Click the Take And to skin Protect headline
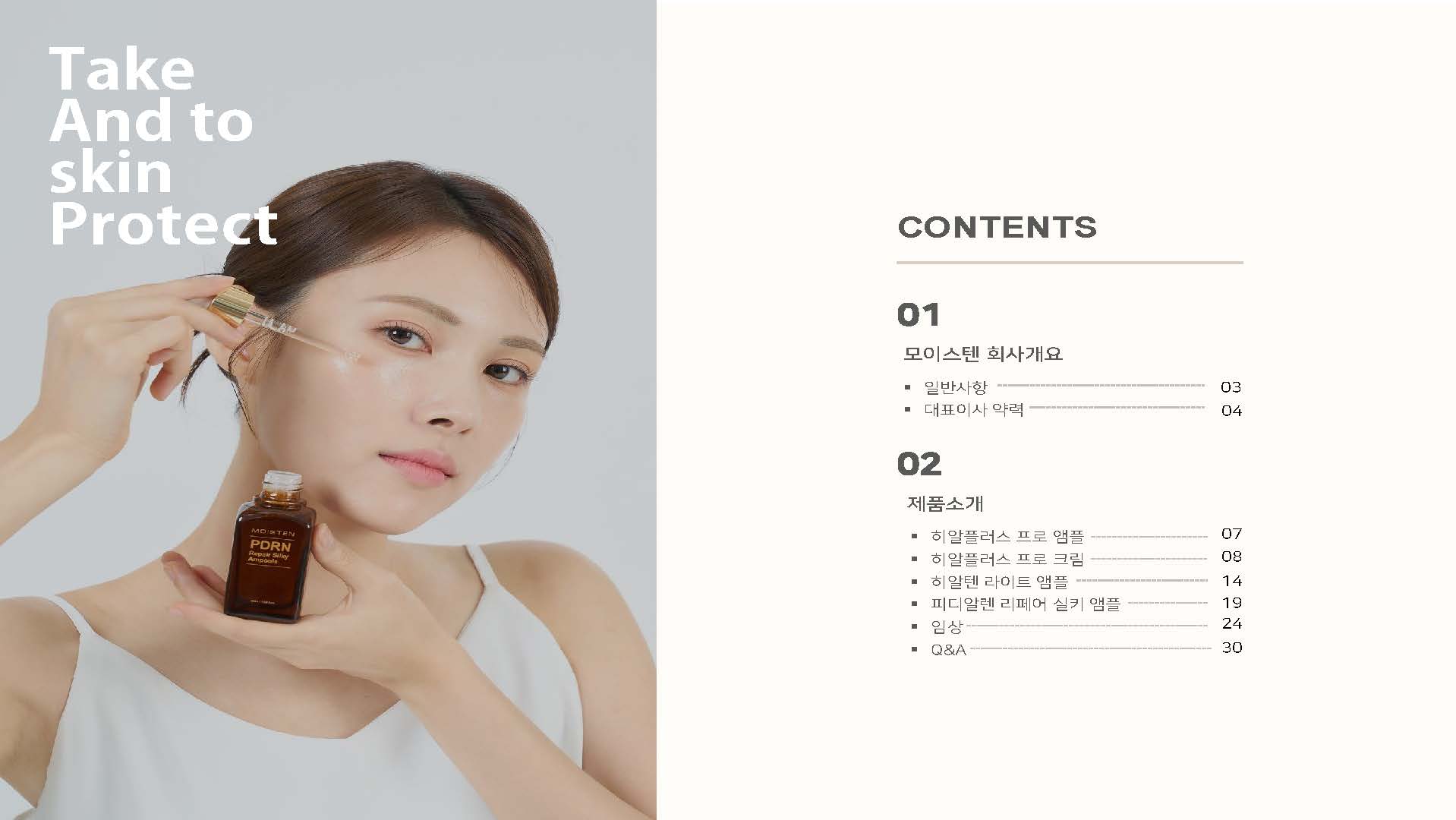The image size is (1456, 820). pyautogui.click(x=163, y=146)
